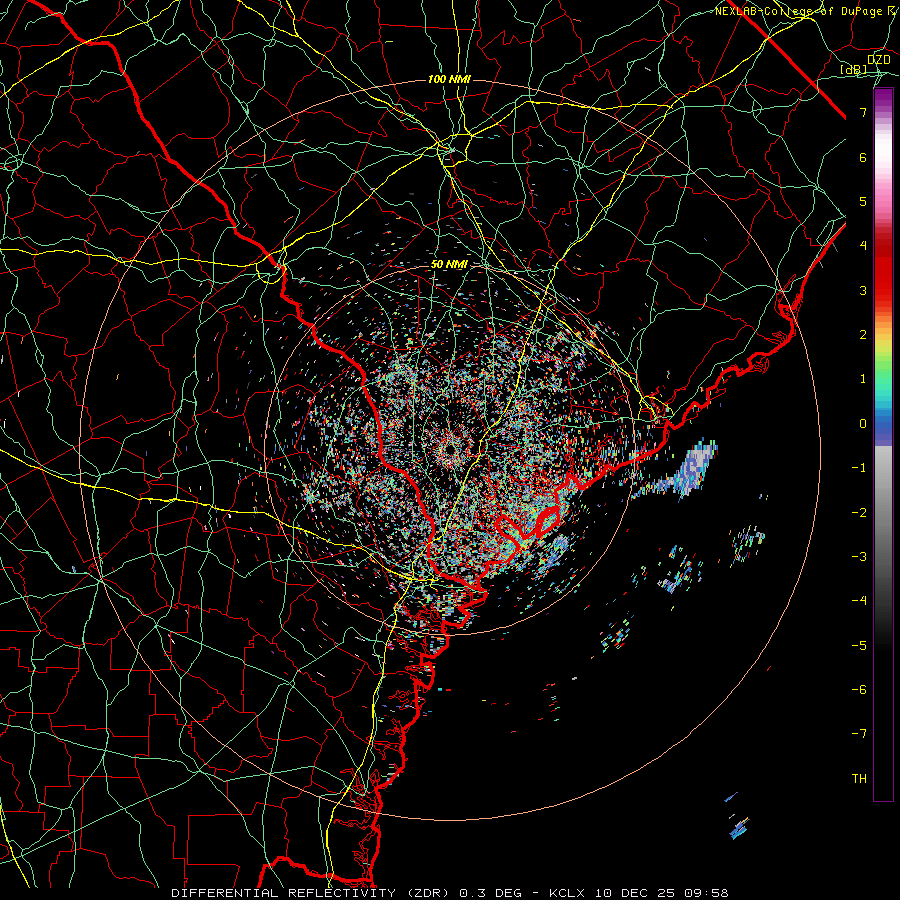Select the "-2" value on color scale
Image resolution: width=900 pixels, height=900 pixels.
click(x=859, y=512)
